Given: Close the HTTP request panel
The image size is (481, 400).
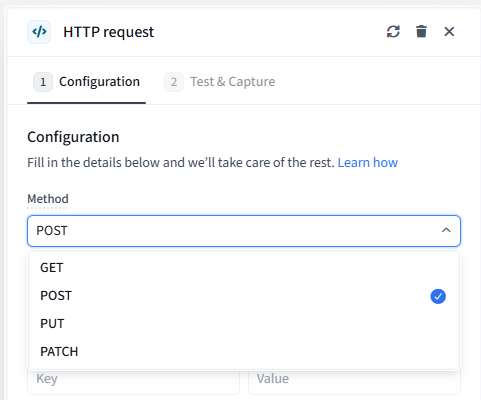Looking at the screenshot, I should (449, 32).
